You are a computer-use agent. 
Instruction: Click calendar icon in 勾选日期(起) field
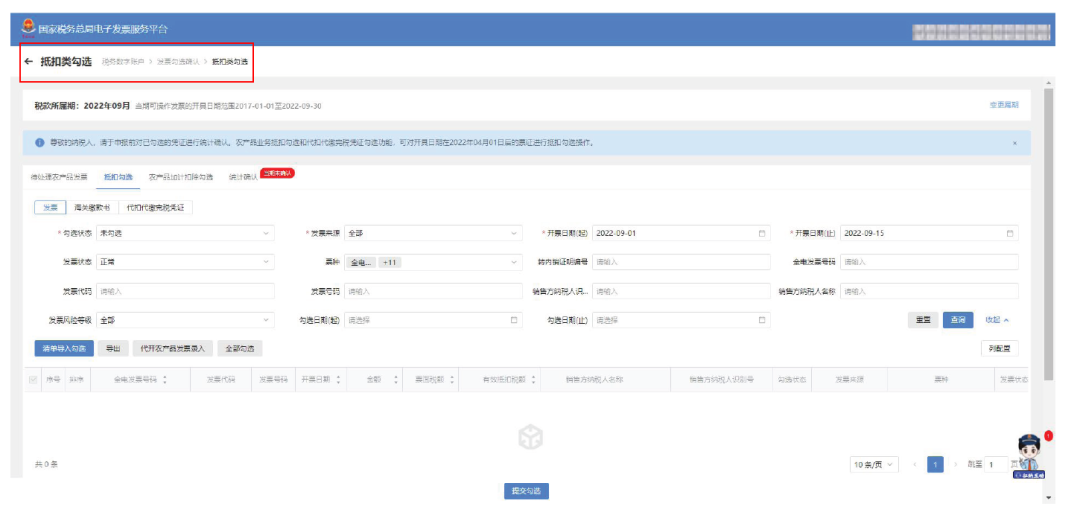point(514,320)
